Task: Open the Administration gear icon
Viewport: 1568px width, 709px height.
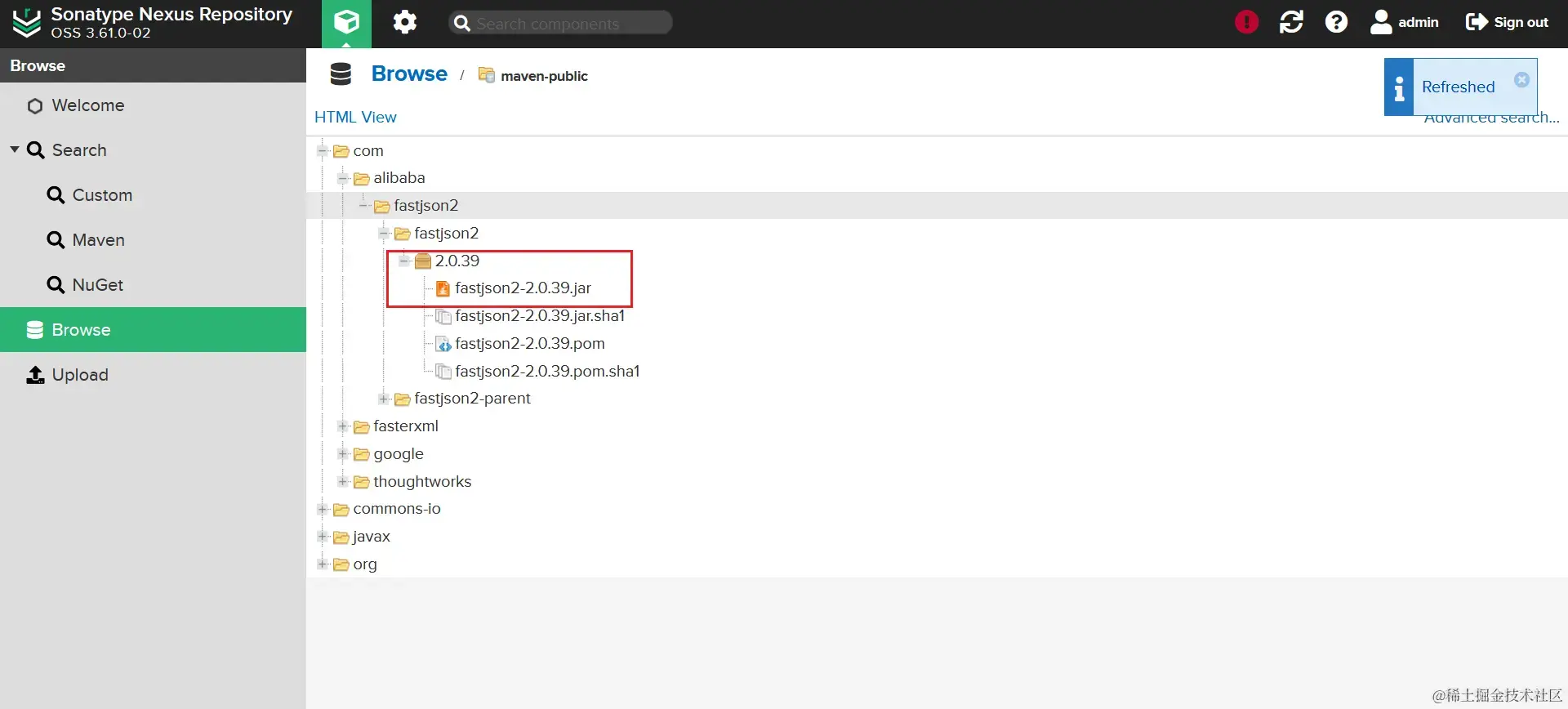Action: (x=404, y=22)
